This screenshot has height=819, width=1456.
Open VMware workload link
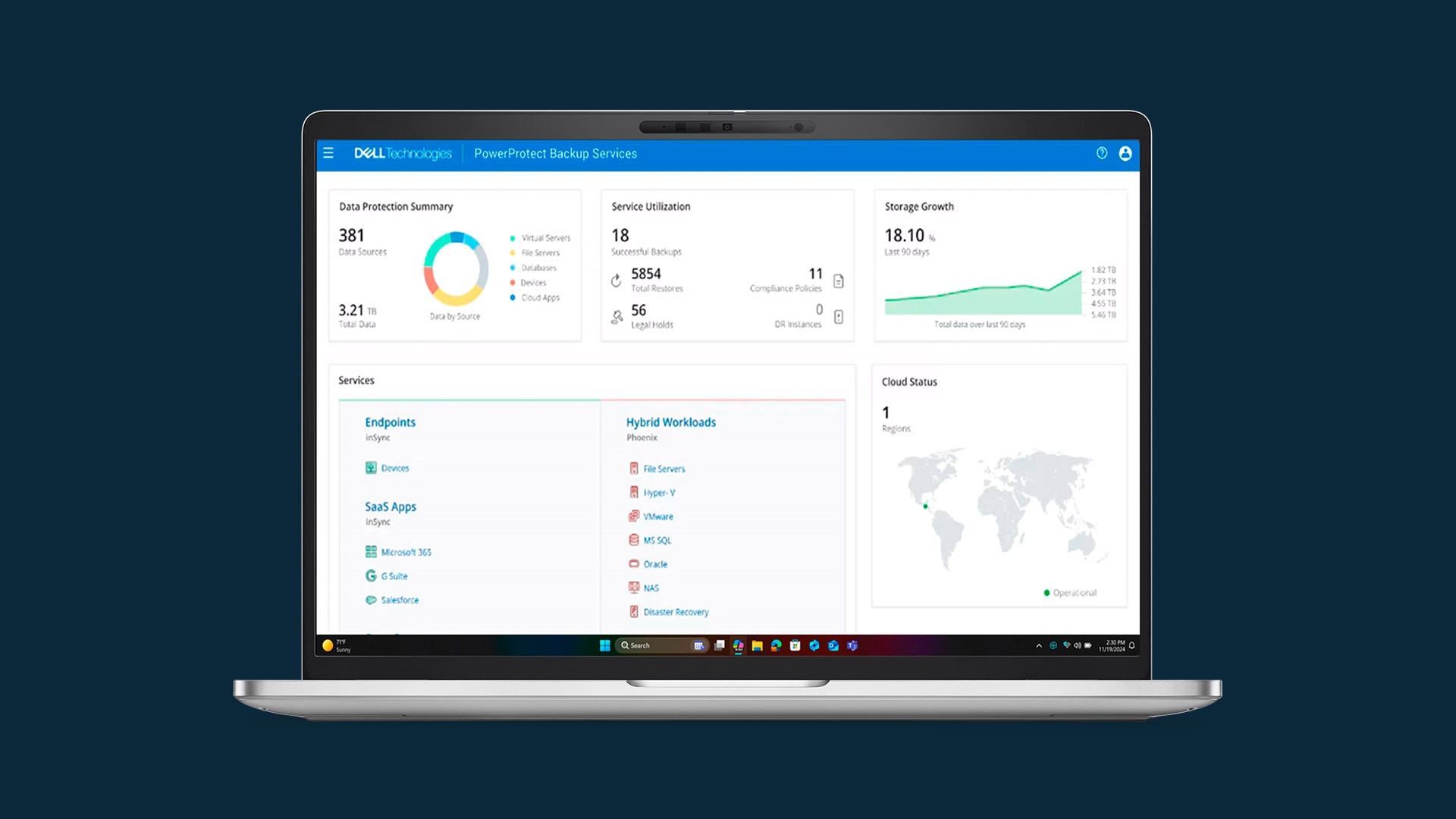(x=657, y=516)
